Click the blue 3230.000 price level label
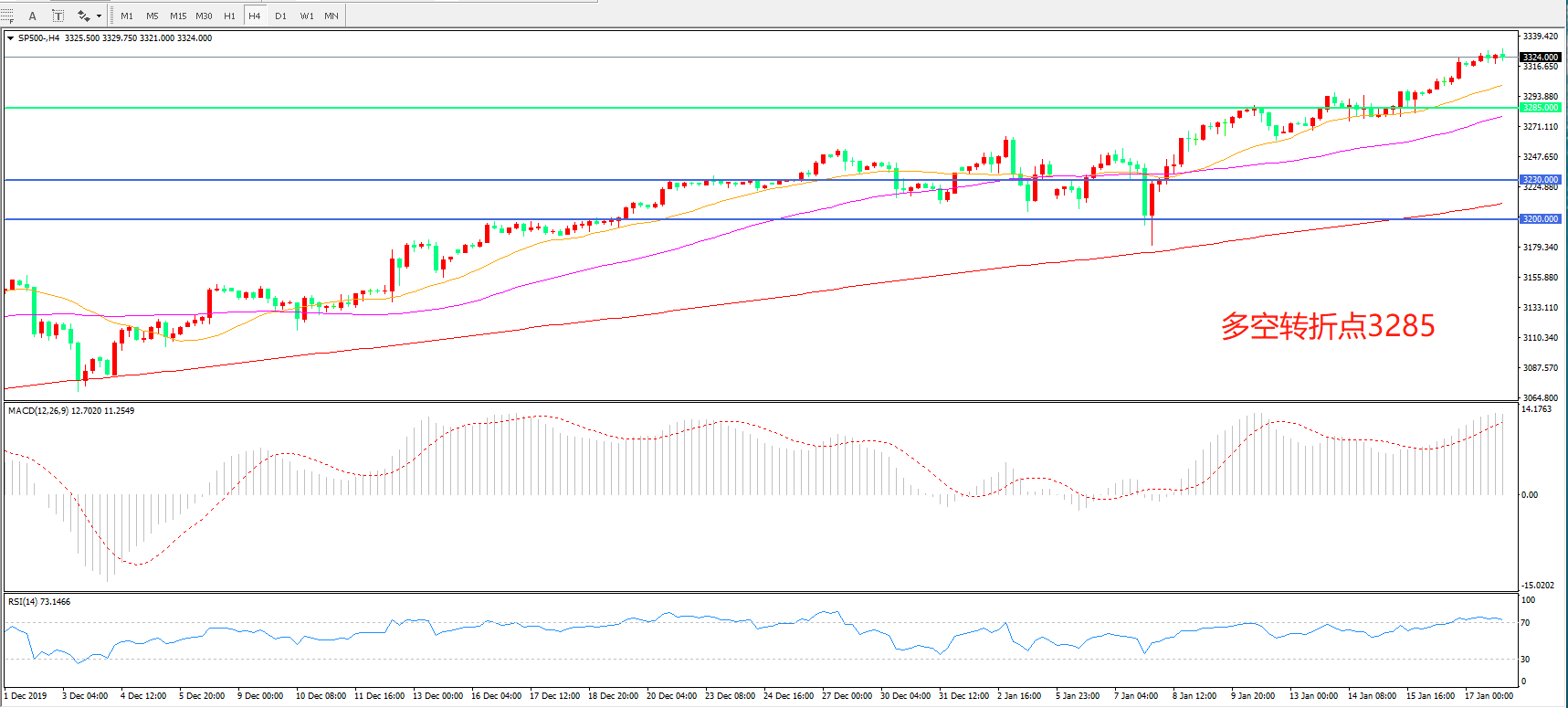This screenshot has height=708, width=1568. tap(1540, 180)
